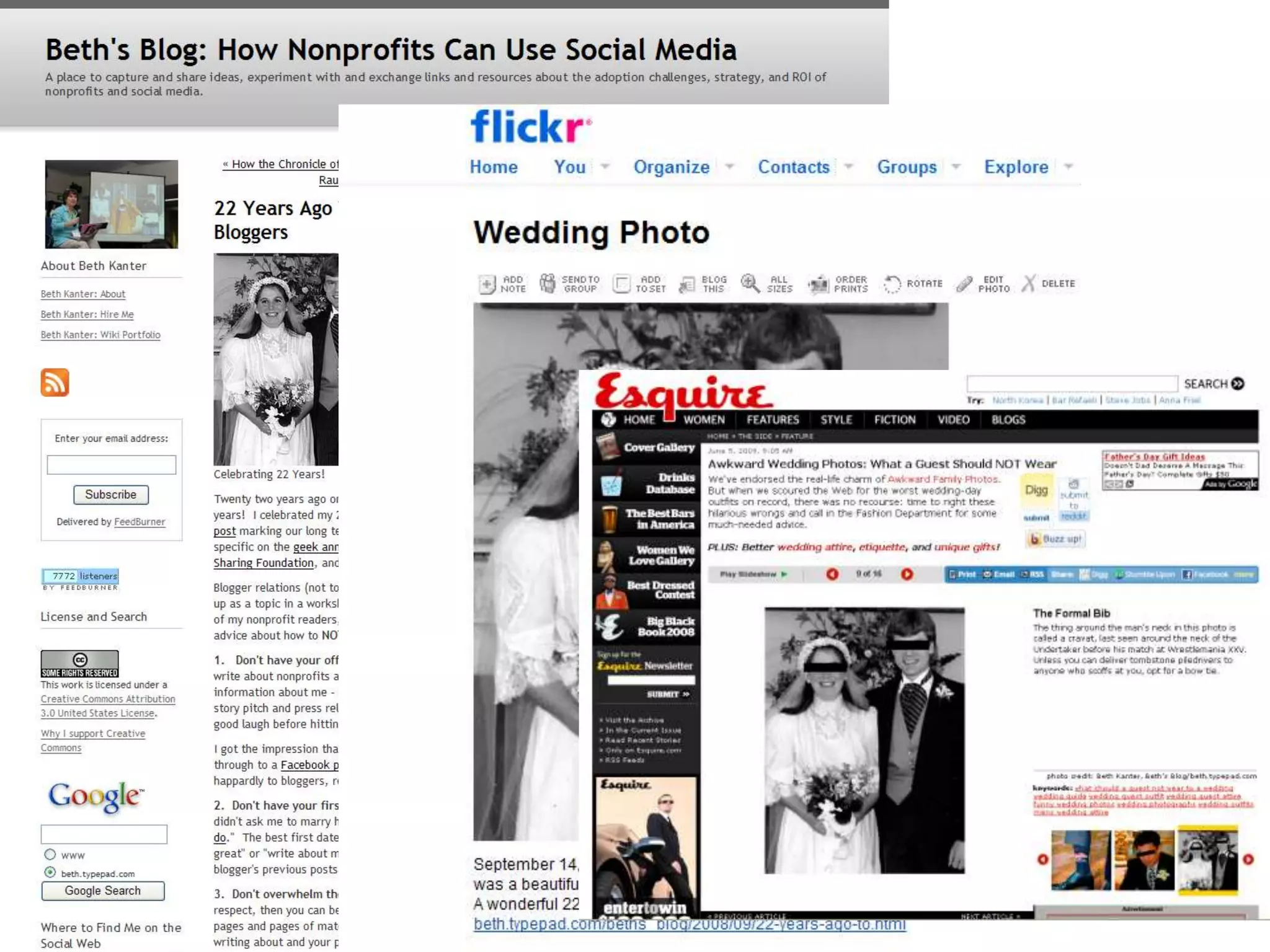Click the Order Prints icon
The width and height of the screenshot is (1270, 952).
[819, 284]
